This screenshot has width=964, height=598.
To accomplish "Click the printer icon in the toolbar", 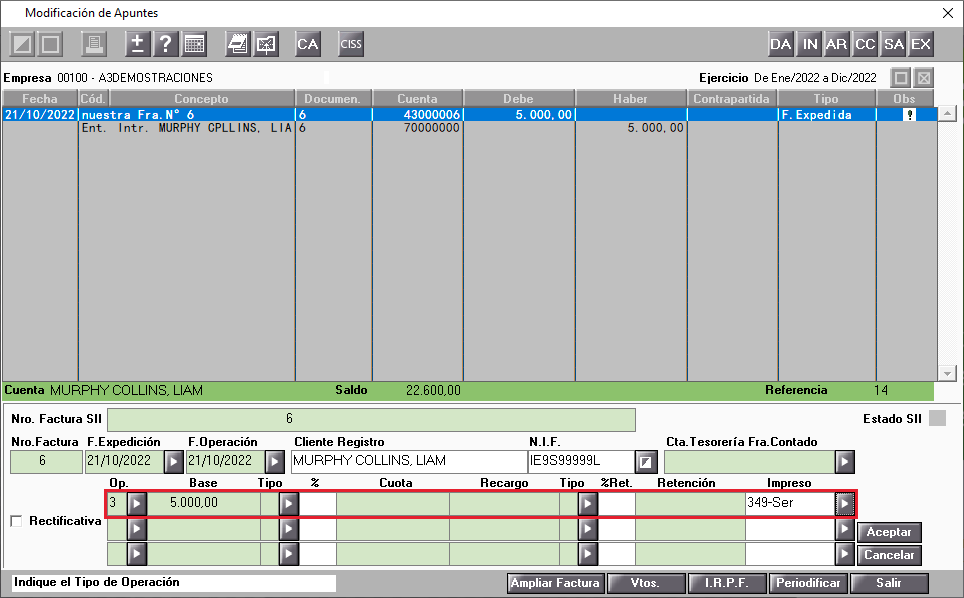I will (93, 44).
